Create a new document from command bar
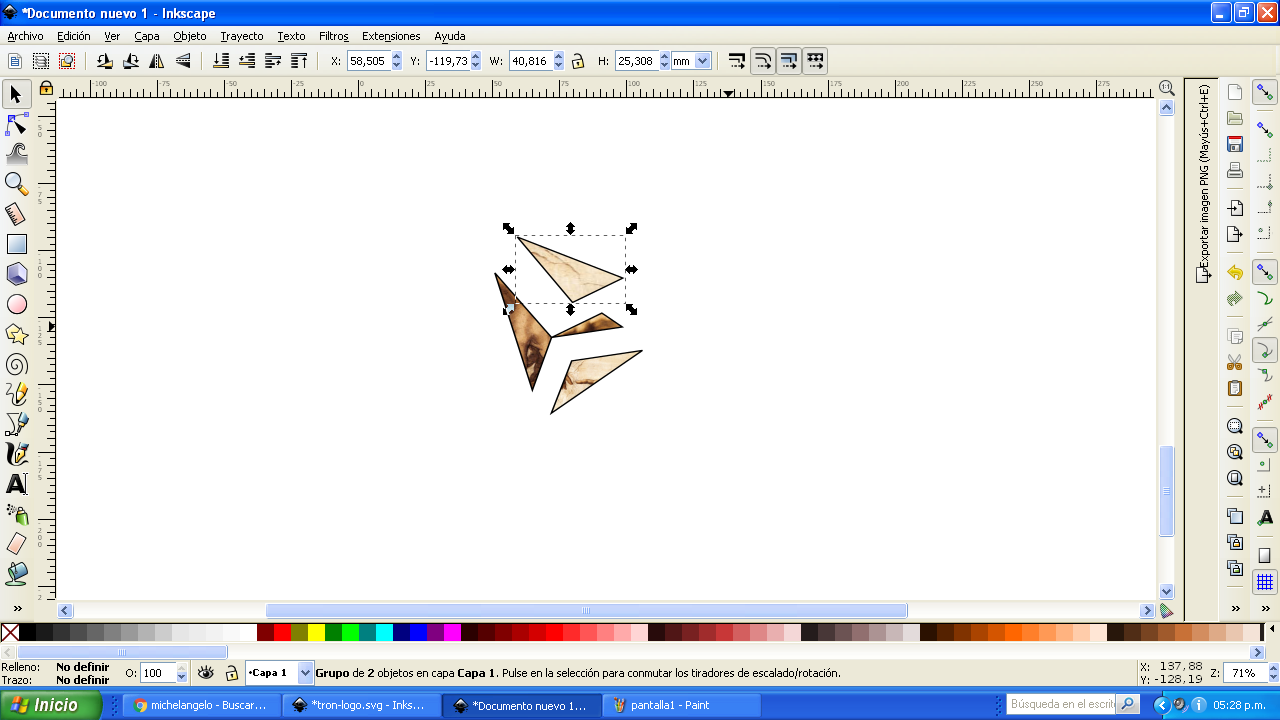1280x720 pixels. pyautogui.click(x=1235, y=92)
